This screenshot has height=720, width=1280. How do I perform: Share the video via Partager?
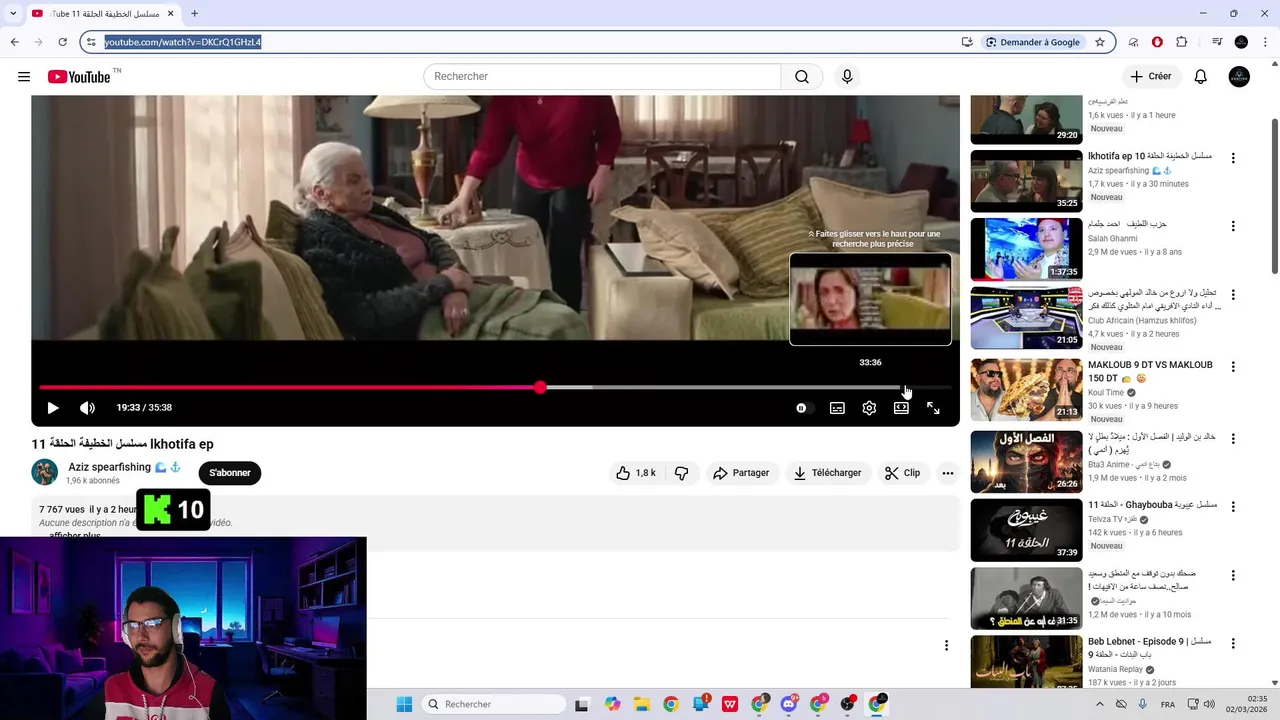click(x=741, y=473)
